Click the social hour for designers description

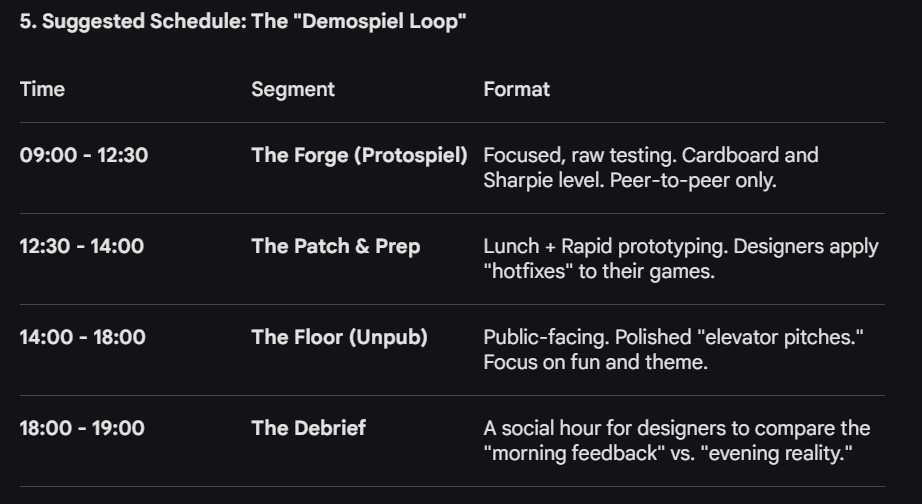tap(677, 440)
